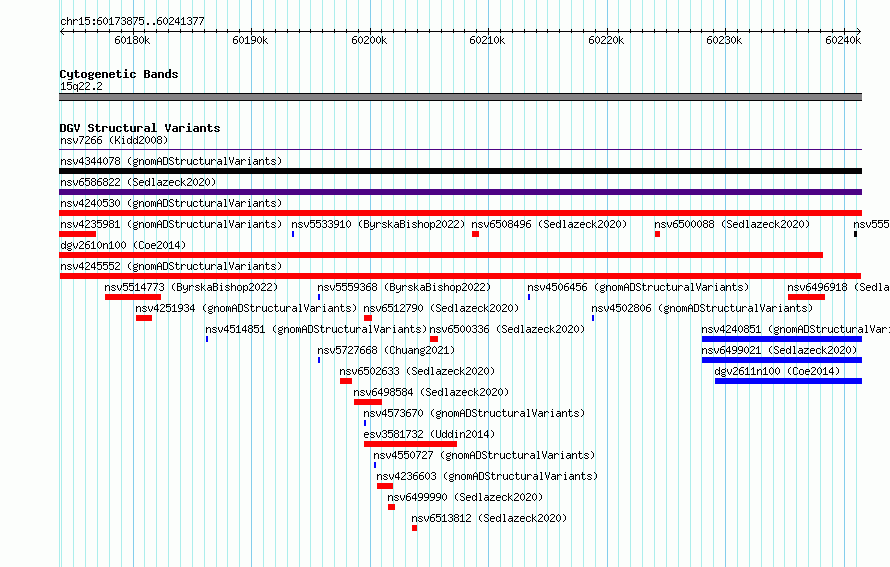Click the nsv4573670 variant label

coord(474,413)
